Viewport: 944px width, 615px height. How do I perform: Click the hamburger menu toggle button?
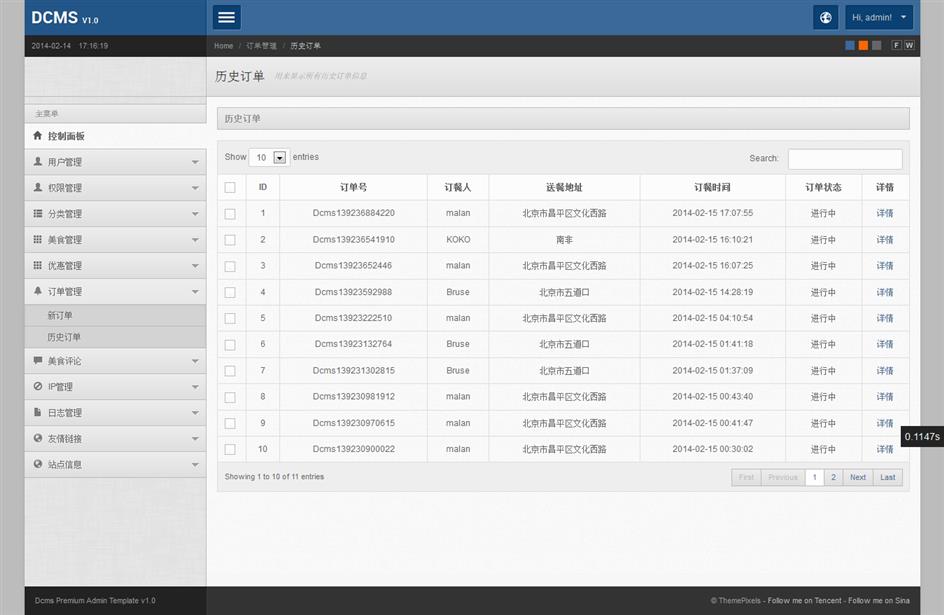[x=227, y=17]
